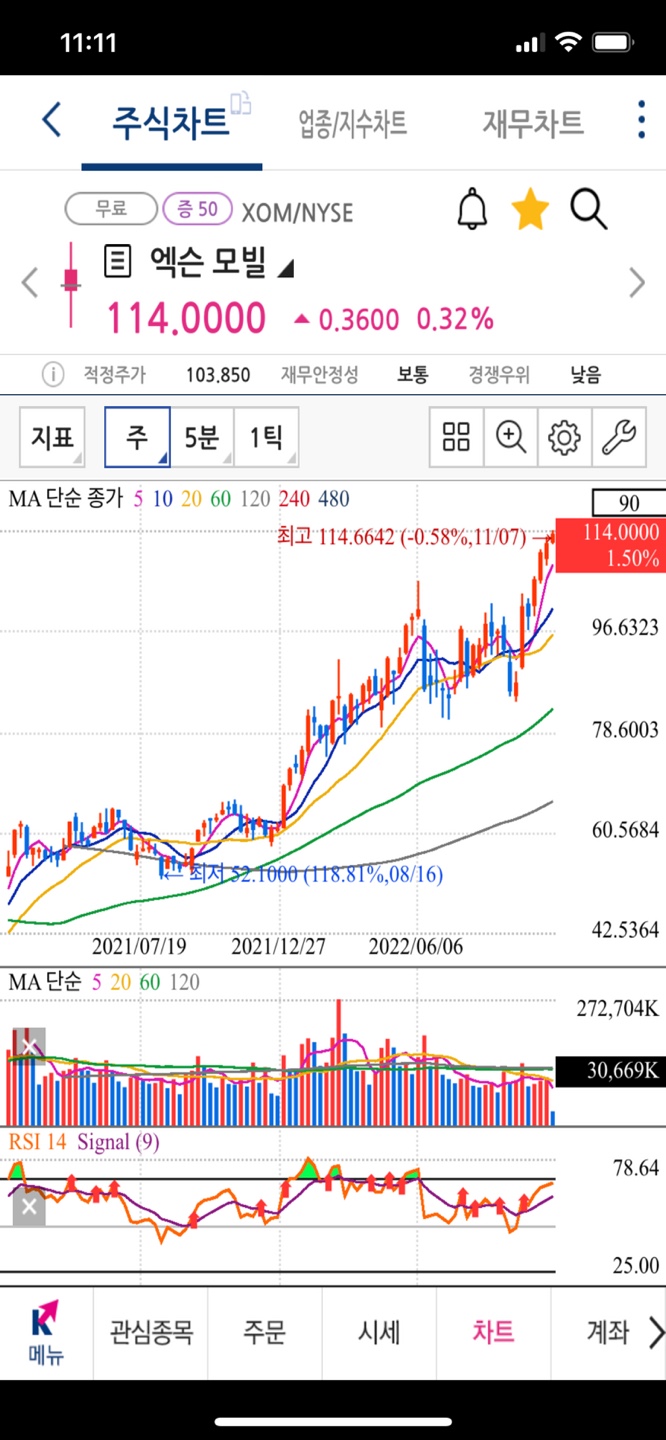This screenshot has height=1440, width=666.
Task: Open the 주 weekly period dropdown
Action: (x=137, y=437)
